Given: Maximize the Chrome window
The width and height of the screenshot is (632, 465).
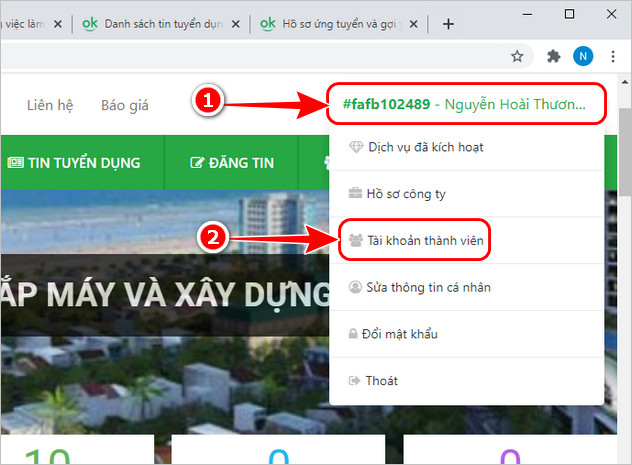Looking at the screenshot, I should 569,14.
